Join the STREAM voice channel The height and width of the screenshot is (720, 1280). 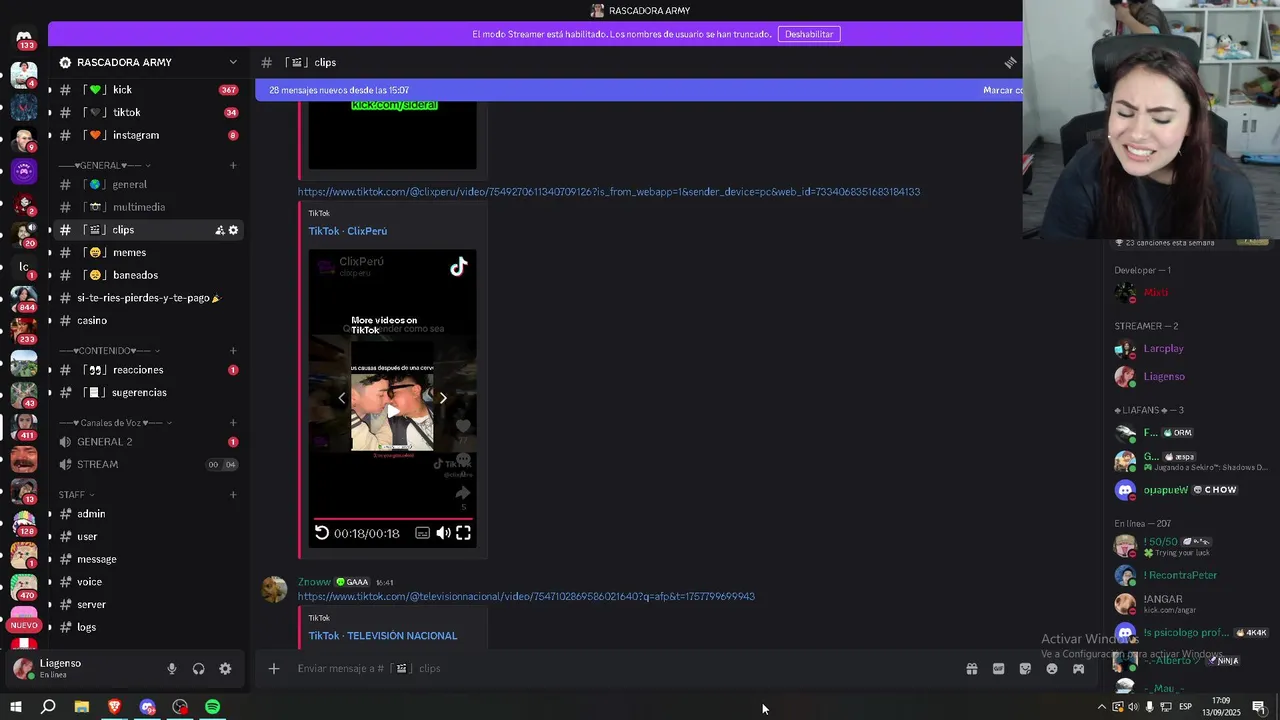click(148, 464)
